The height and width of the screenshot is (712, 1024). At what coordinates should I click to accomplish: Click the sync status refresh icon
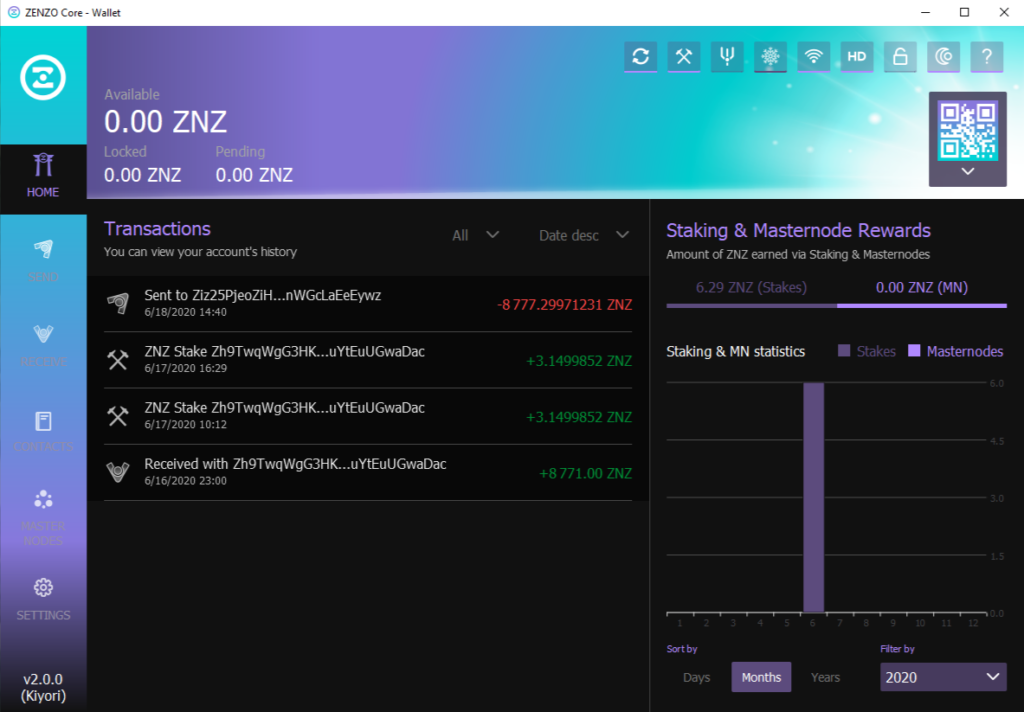[640, 57]
